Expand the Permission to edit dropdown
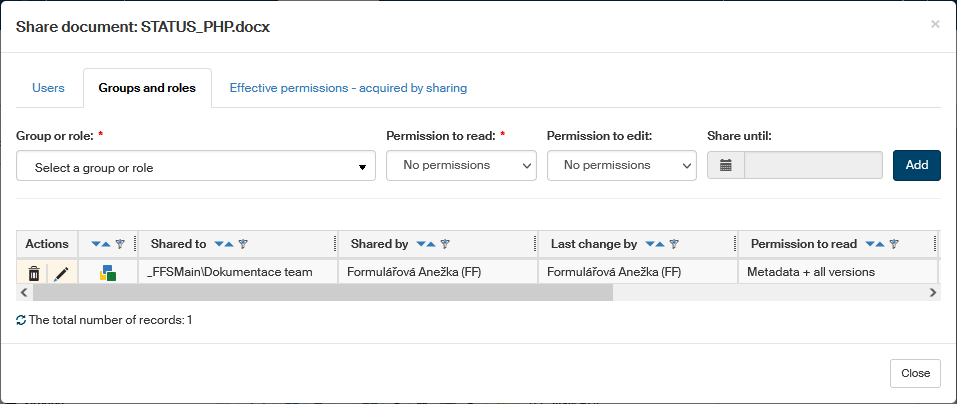Image resolution: width=957 pixels, height=404 pixels. pyautogui.click(x=621, y=165)
